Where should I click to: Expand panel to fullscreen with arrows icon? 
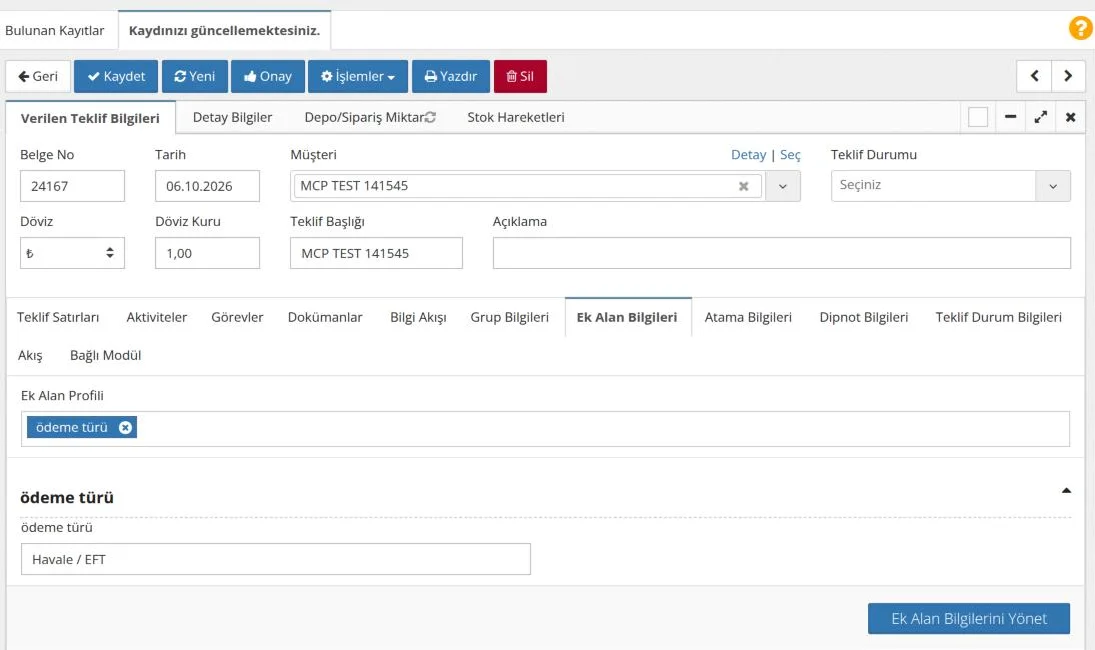[x=1041, y=117]
